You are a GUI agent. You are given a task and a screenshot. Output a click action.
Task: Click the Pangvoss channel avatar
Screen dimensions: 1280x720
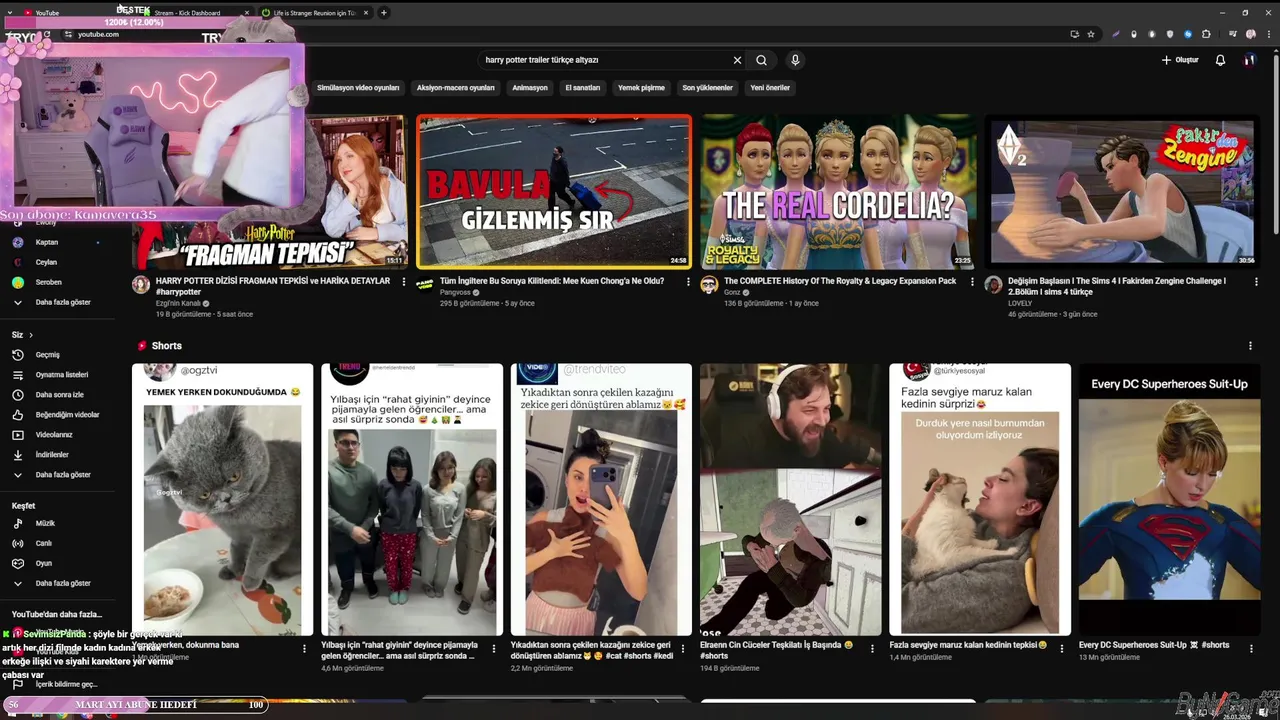tap(425, 285)
